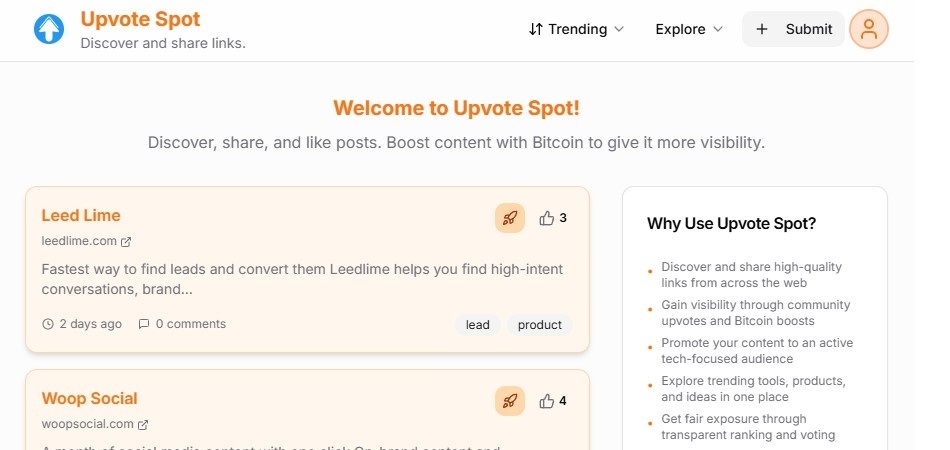Click the sort arrows icon beside Trending
Screen dimensions: 950x450
coord(536,29)
